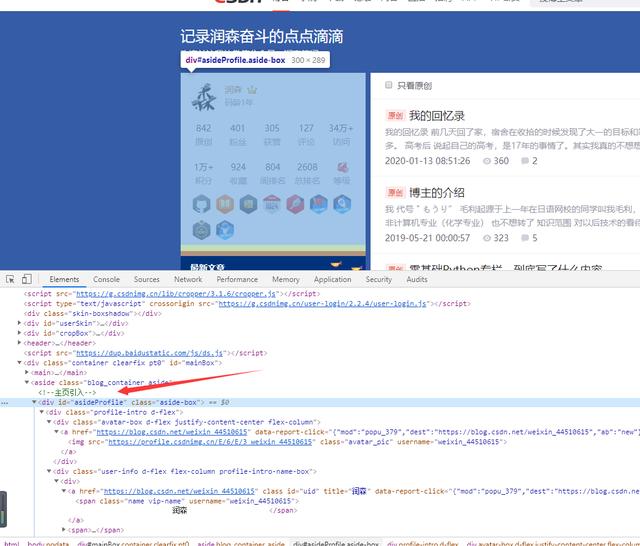This screenshot has height=546, width=640.
Task: Click the view count eye icon beside 360
Action: 487,161
